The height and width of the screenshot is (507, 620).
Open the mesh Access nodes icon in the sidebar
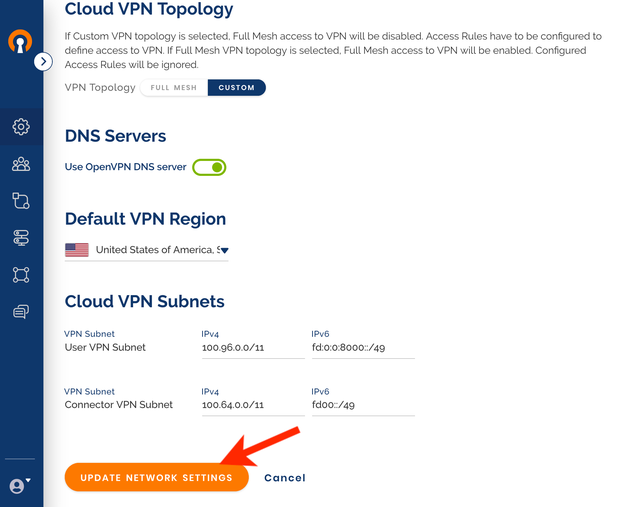(x=21, y=274)
